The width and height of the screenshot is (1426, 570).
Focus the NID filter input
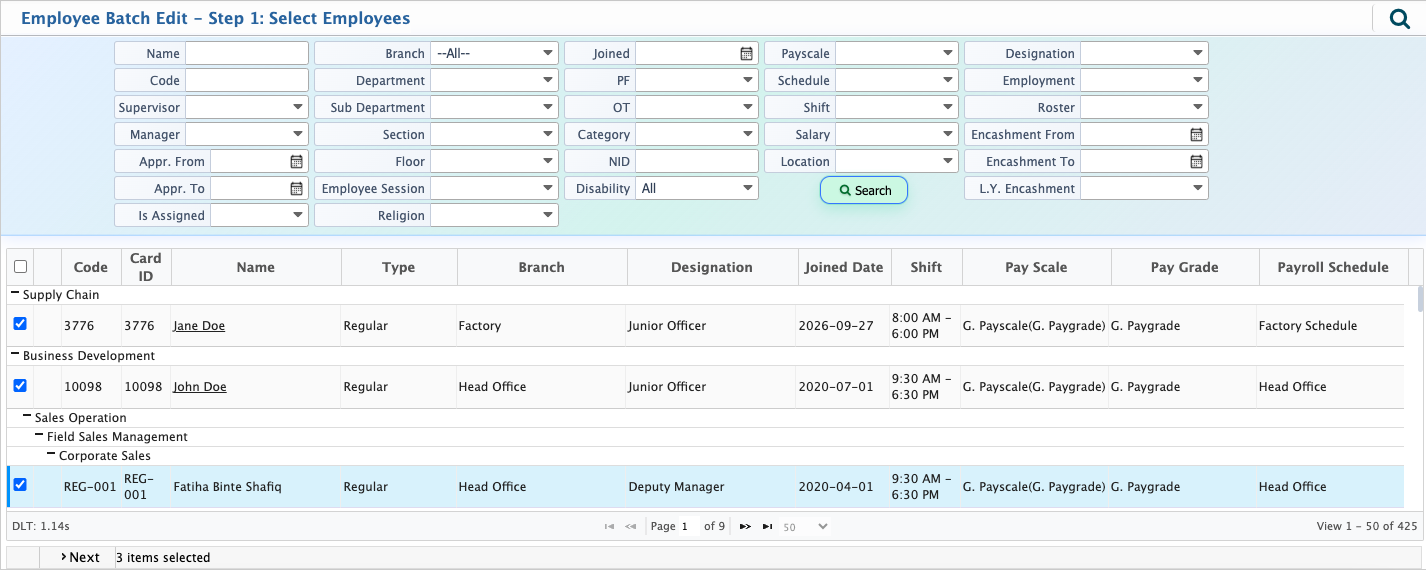click(x=697, y=161)
